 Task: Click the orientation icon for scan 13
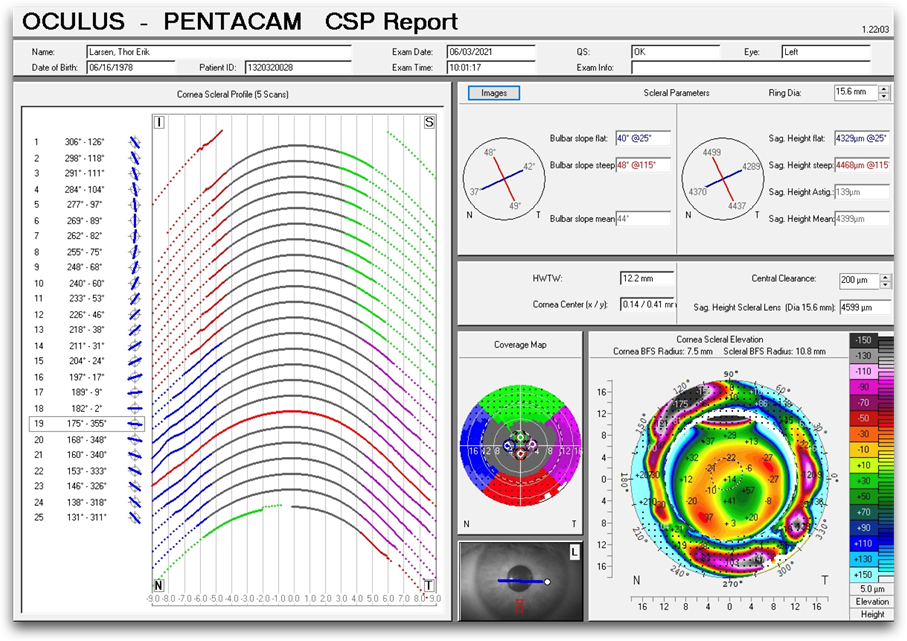[x=135, y=329]
